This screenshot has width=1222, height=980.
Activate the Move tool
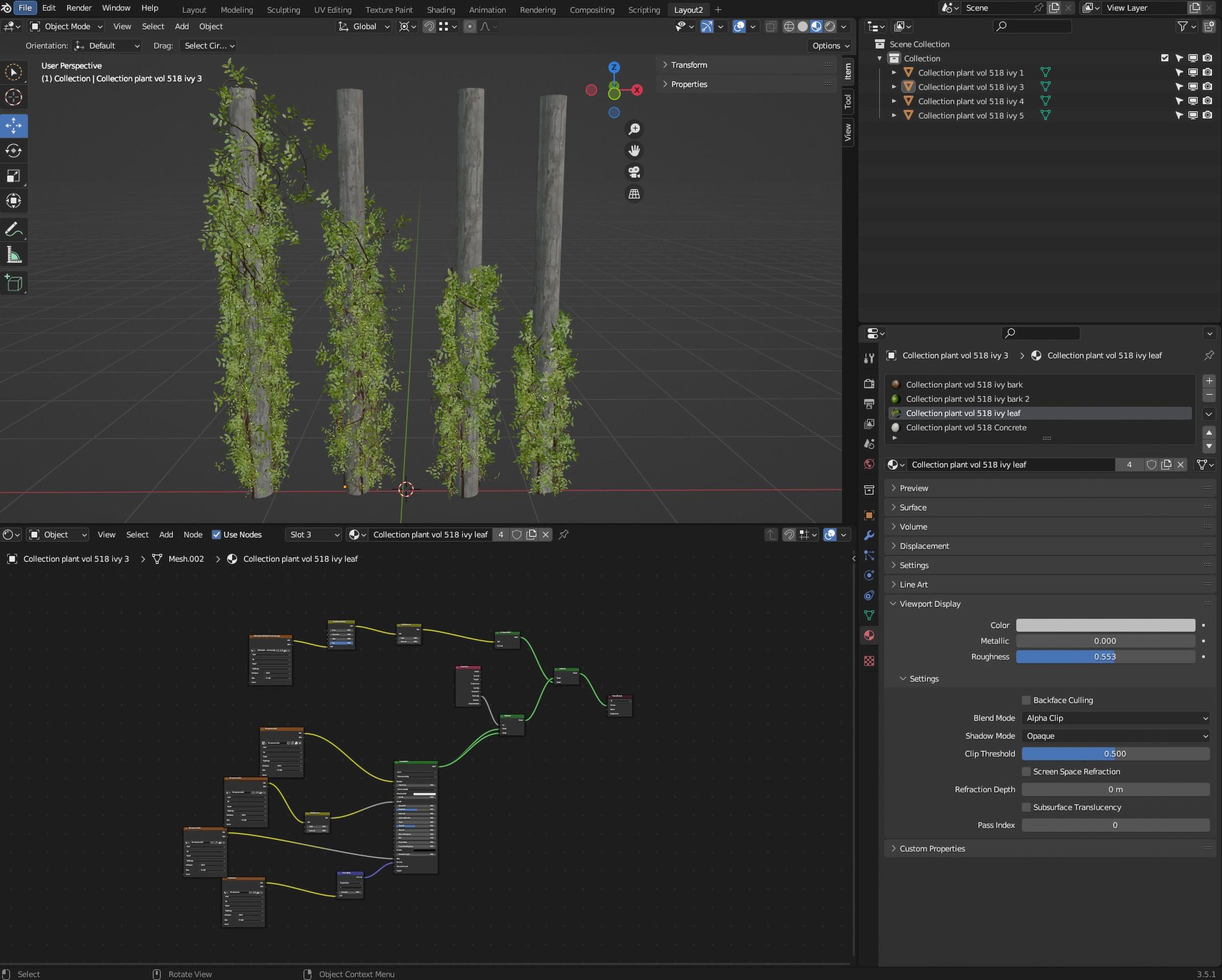click(14, 126)
